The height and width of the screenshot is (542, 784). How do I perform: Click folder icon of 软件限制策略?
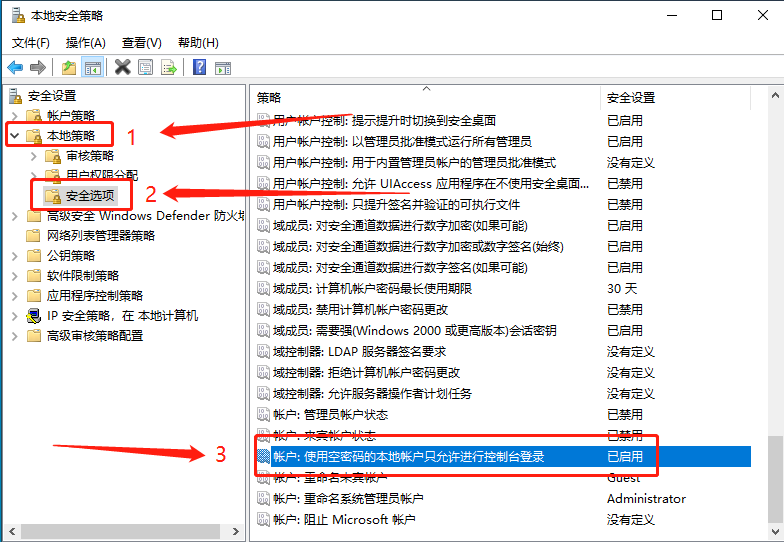(x=34, y=276)
